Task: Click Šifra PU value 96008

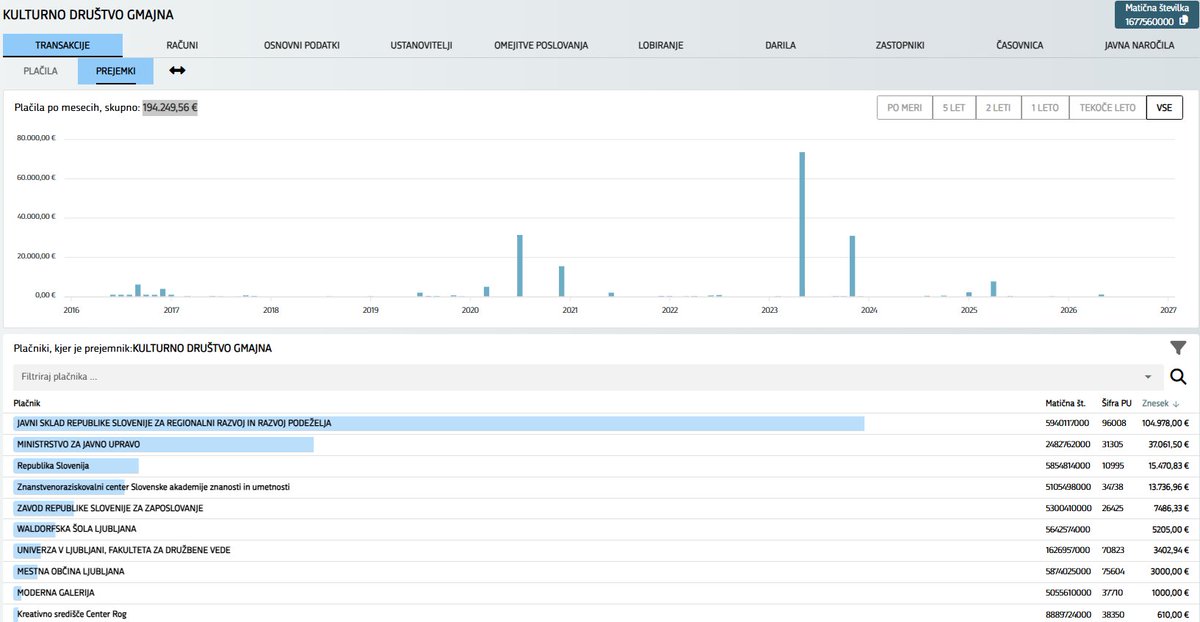Action: click(1115, 423)
